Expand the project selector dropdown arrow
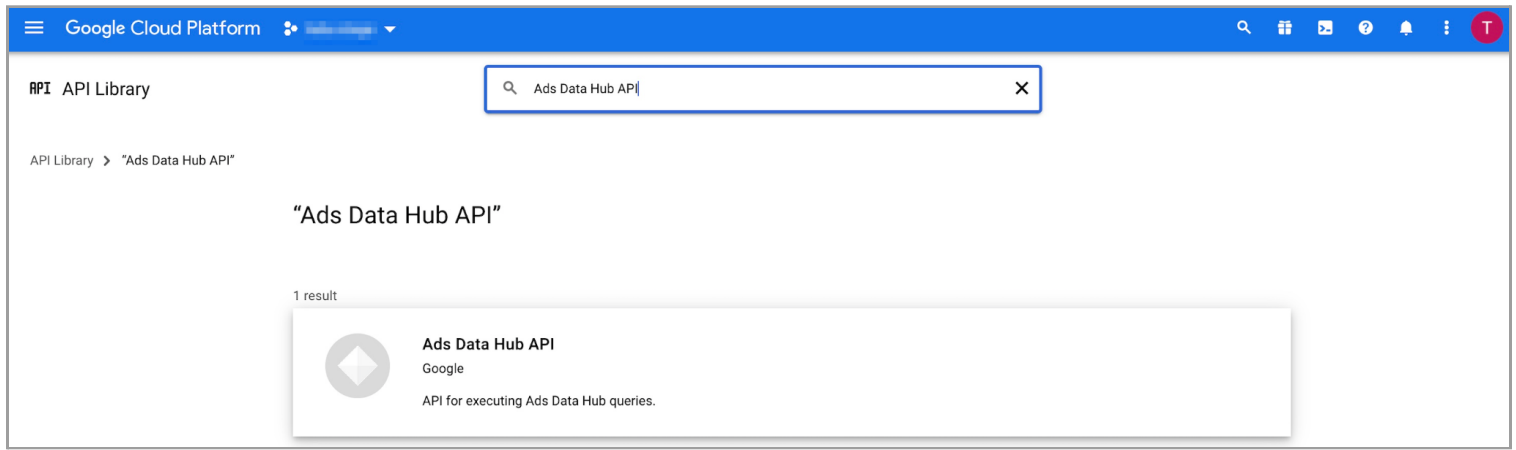 (390, 29)
